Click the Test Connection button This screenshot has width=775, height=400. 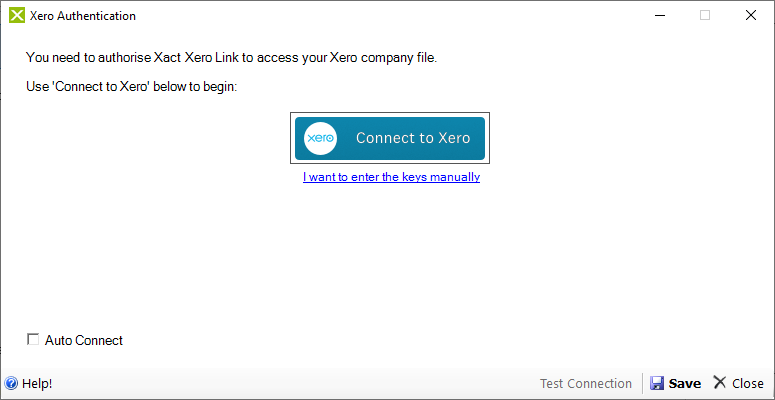click(x=586, y=384)
